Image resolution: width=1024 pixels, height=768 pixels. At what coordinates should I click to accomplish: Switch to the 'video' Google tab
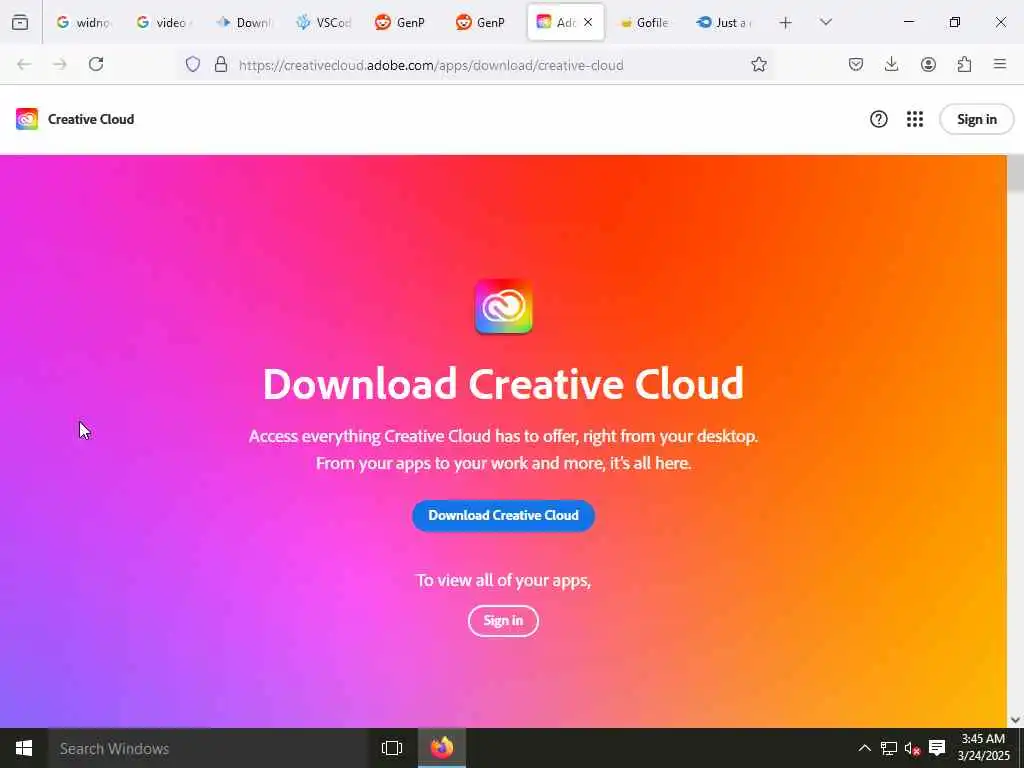pyautogui.click(x=163, y=22)
